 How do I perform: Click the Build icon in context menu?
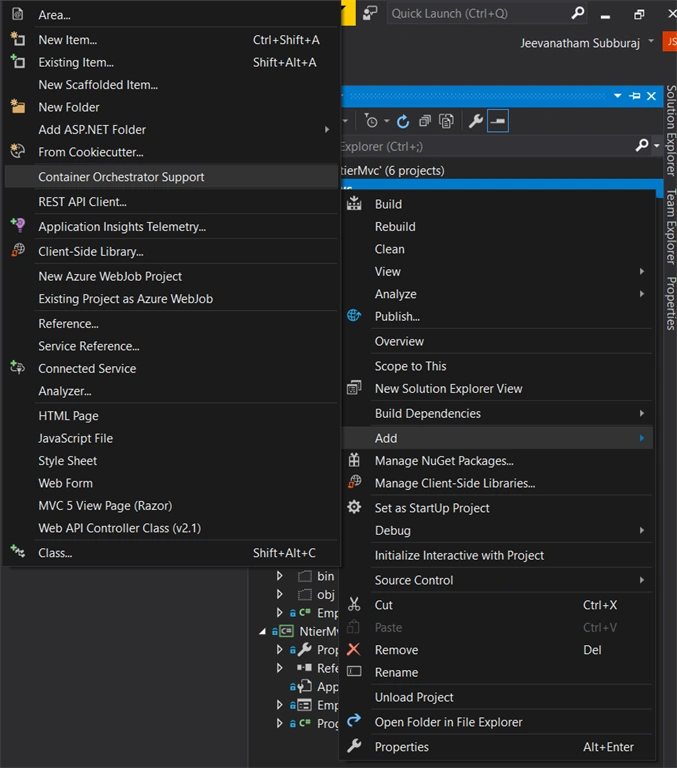[354, 203]
